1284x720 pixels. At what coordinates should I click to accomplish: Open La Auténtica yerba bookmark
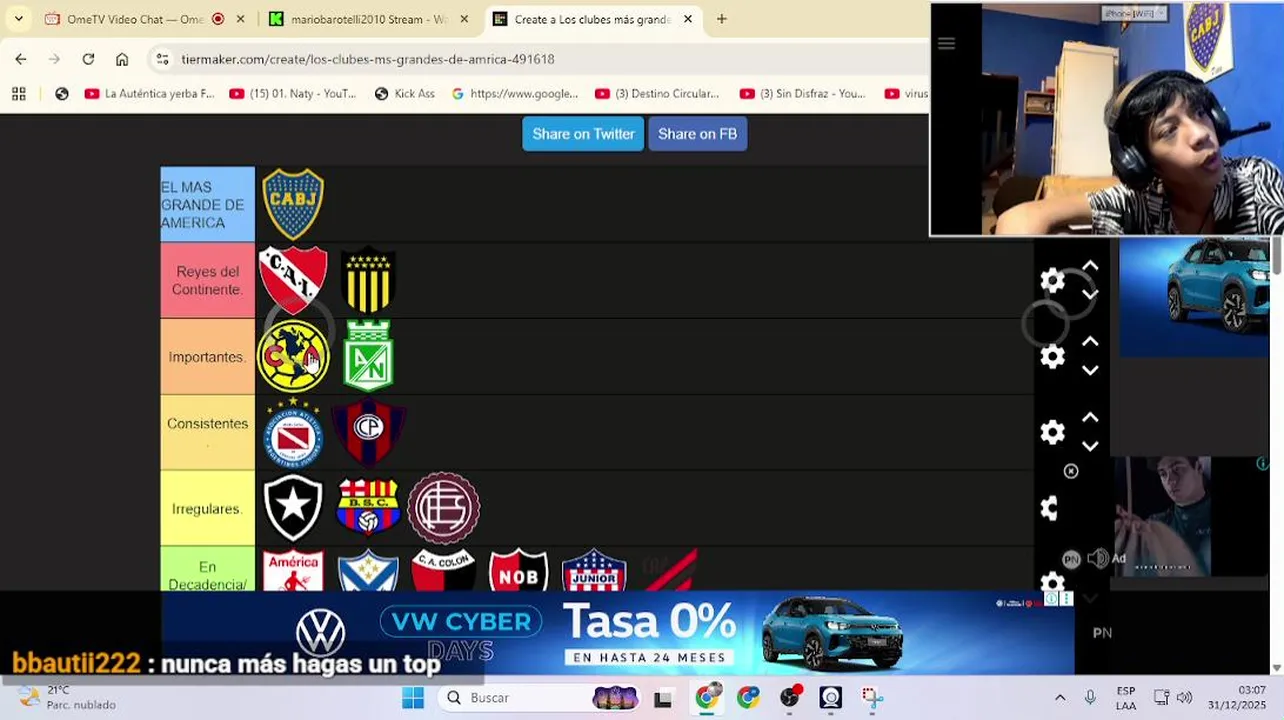(x=150, y=93)
